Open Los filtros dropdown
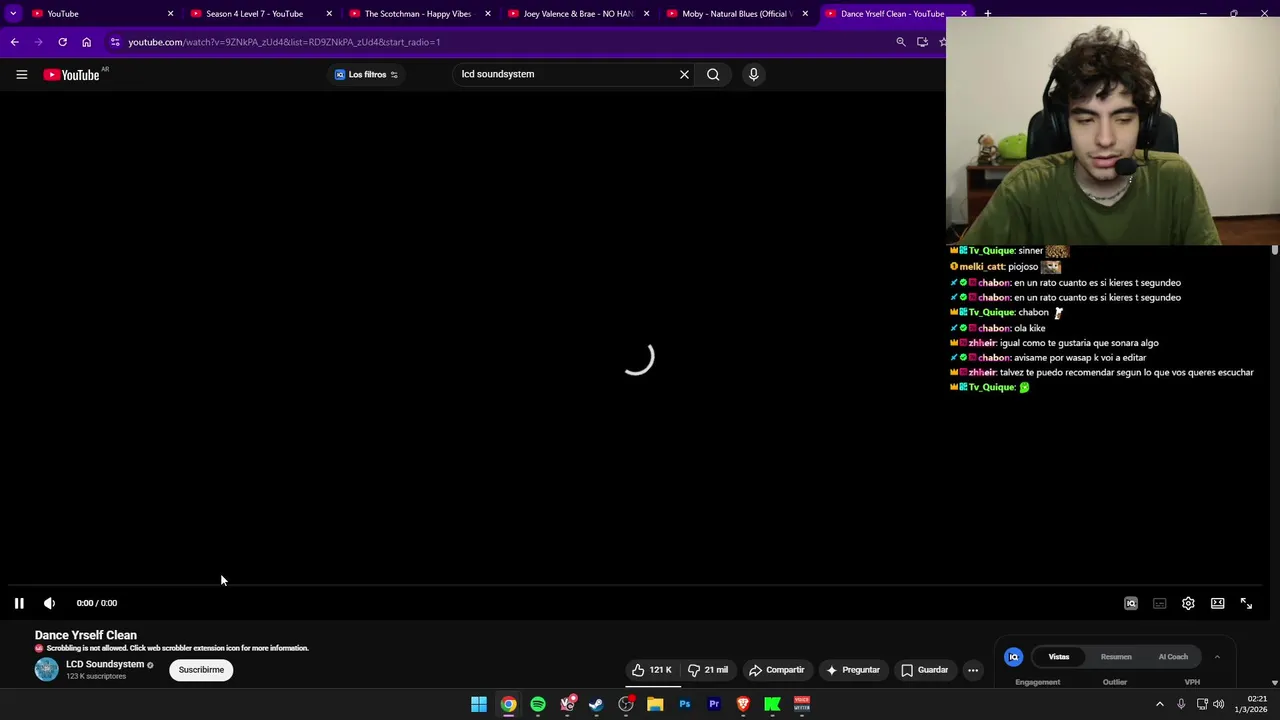Screen dimensions: 1280x720 coord(366,74)
